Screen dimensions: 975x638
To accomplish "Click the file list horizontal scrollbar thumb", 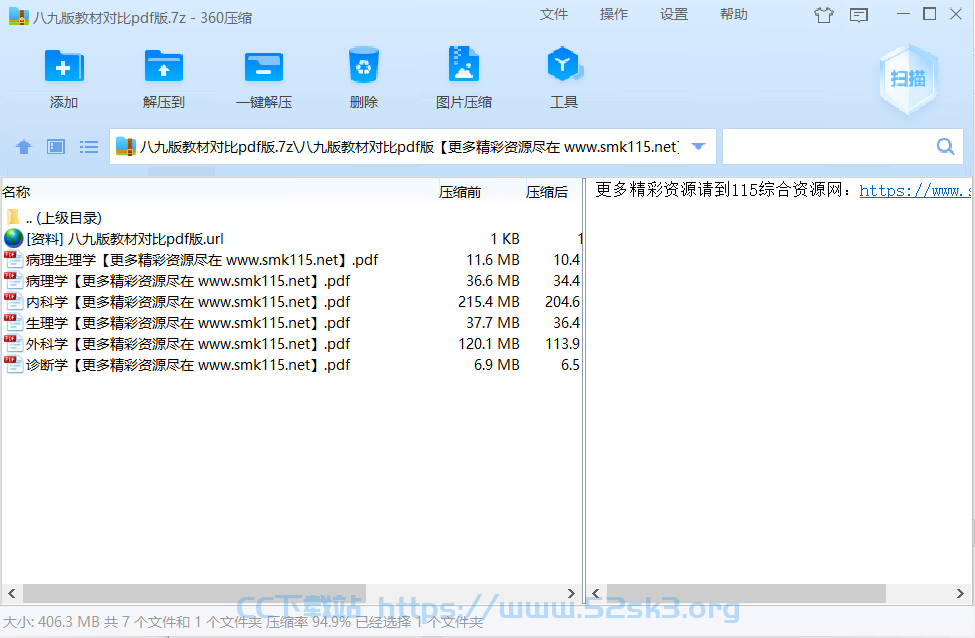I will 195,593.
